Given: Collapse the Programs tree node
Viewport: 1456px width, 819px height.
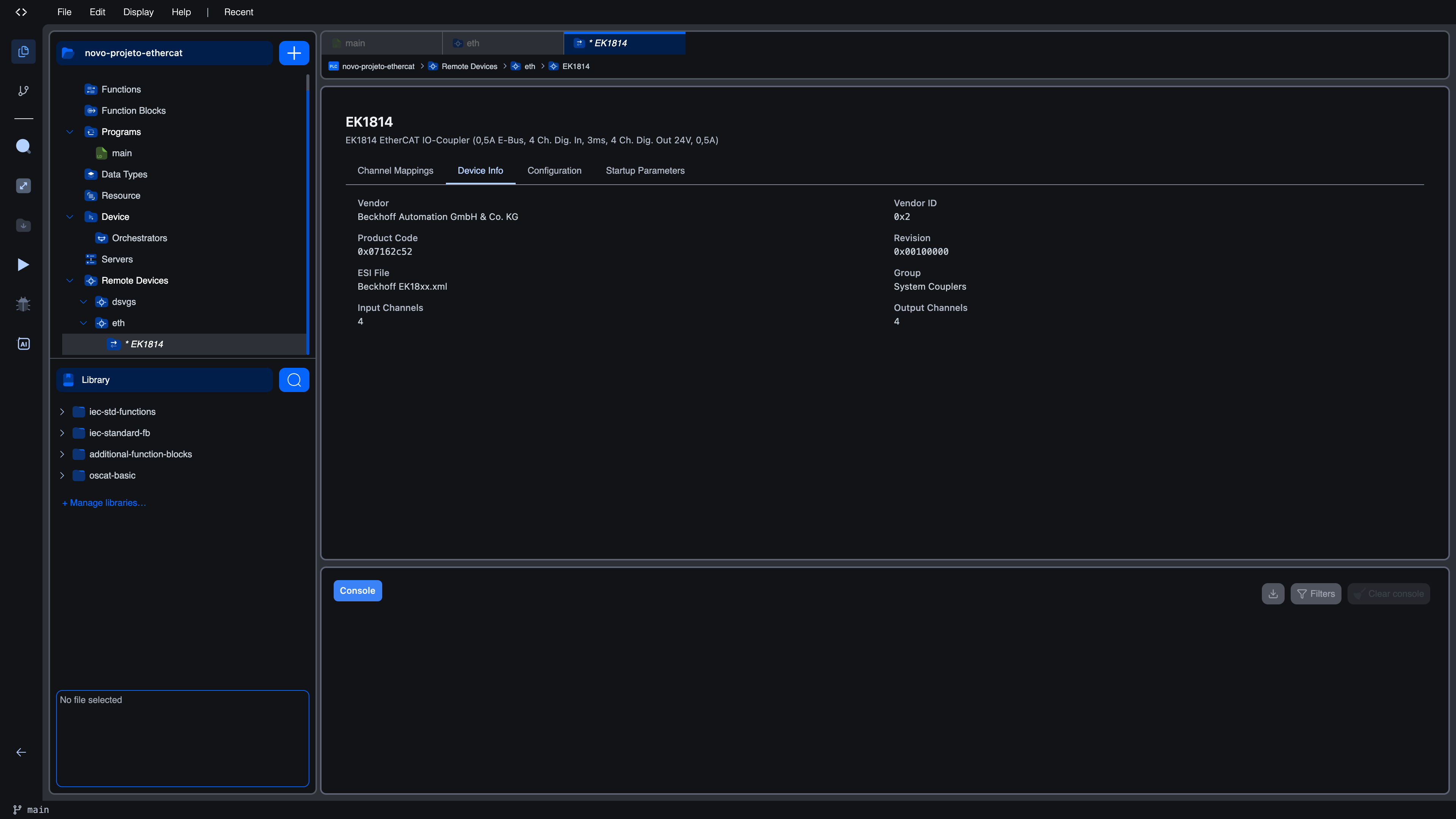Looking at the screenshot, I should coord(70,132).
